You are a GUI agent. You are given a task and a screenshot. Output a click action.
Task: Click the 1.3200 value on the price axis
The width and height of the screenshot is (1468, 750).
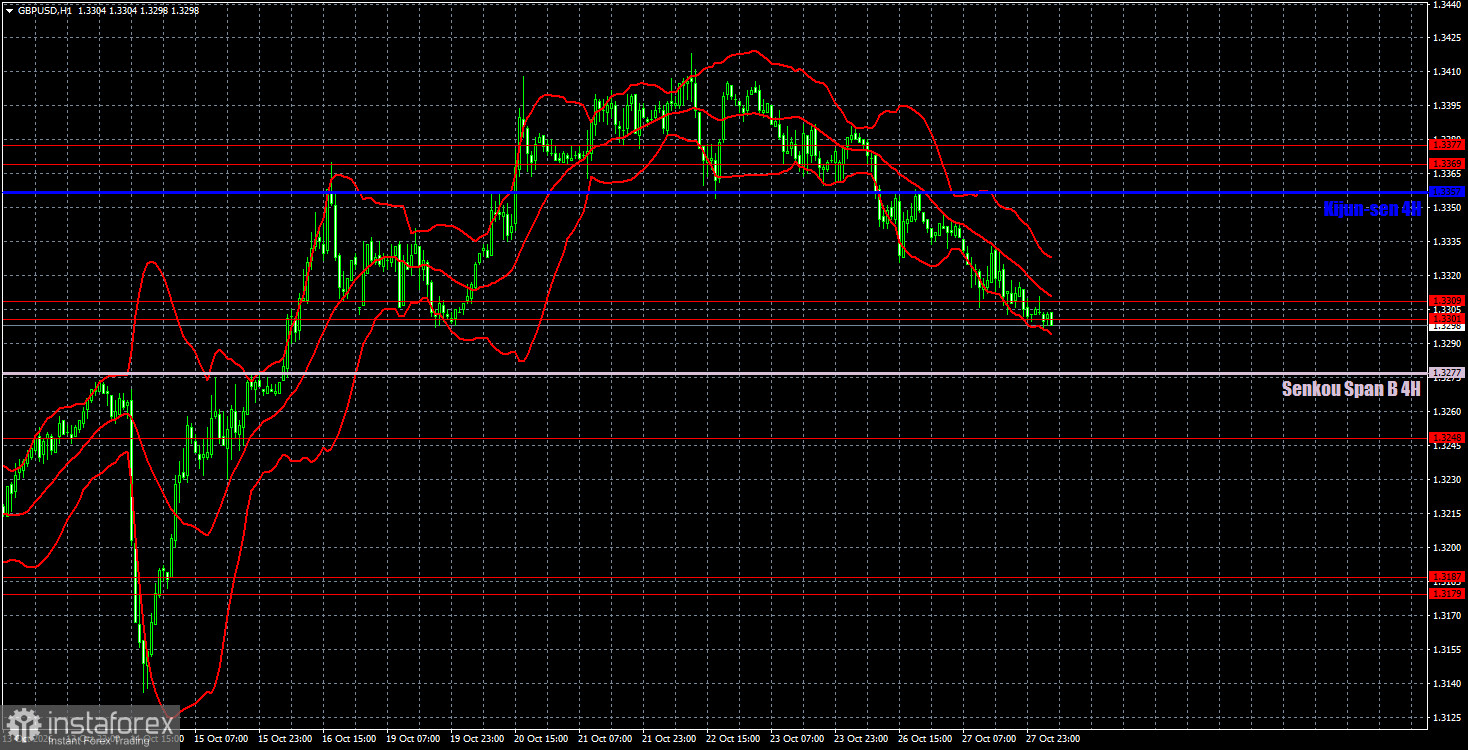click(x=1447, y=548)
